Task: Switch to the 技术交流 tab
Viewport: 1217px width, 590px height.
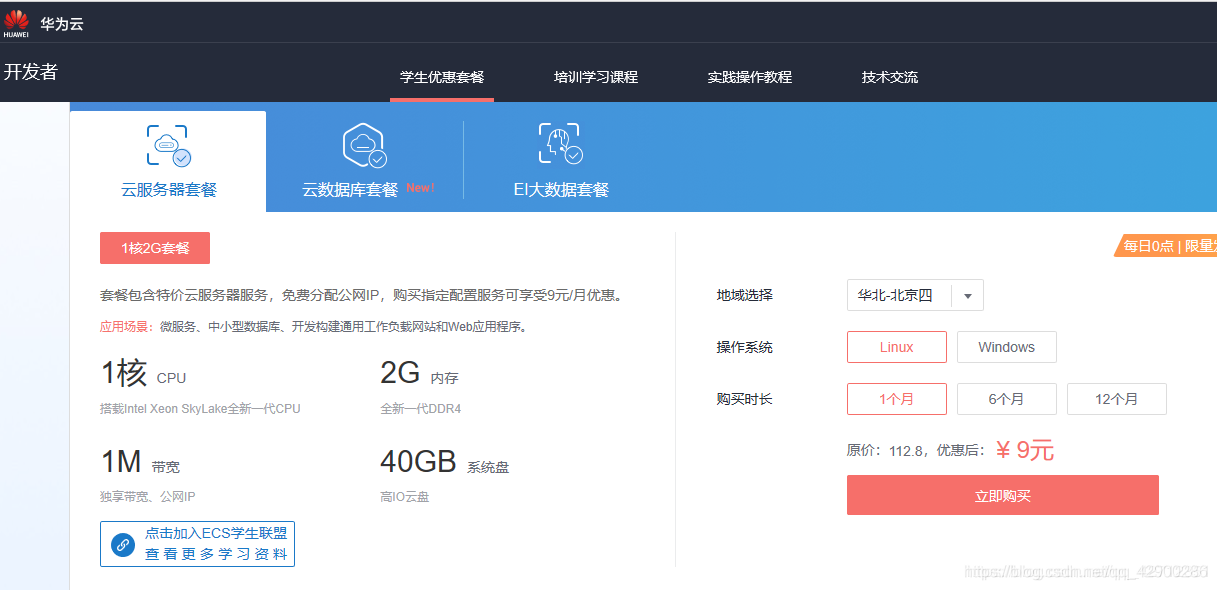Action: [x=890, y=76]
